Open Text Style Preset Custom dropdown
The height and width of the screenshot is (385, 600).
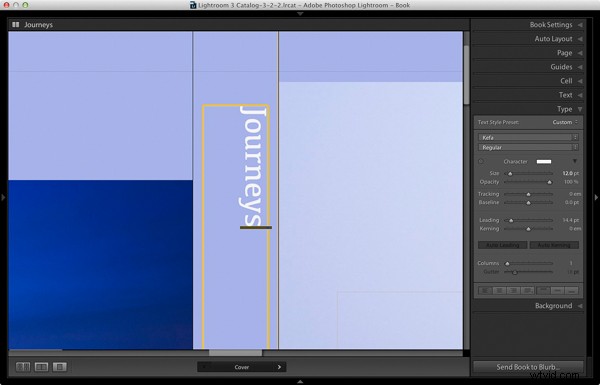click(x=565, y=122)
